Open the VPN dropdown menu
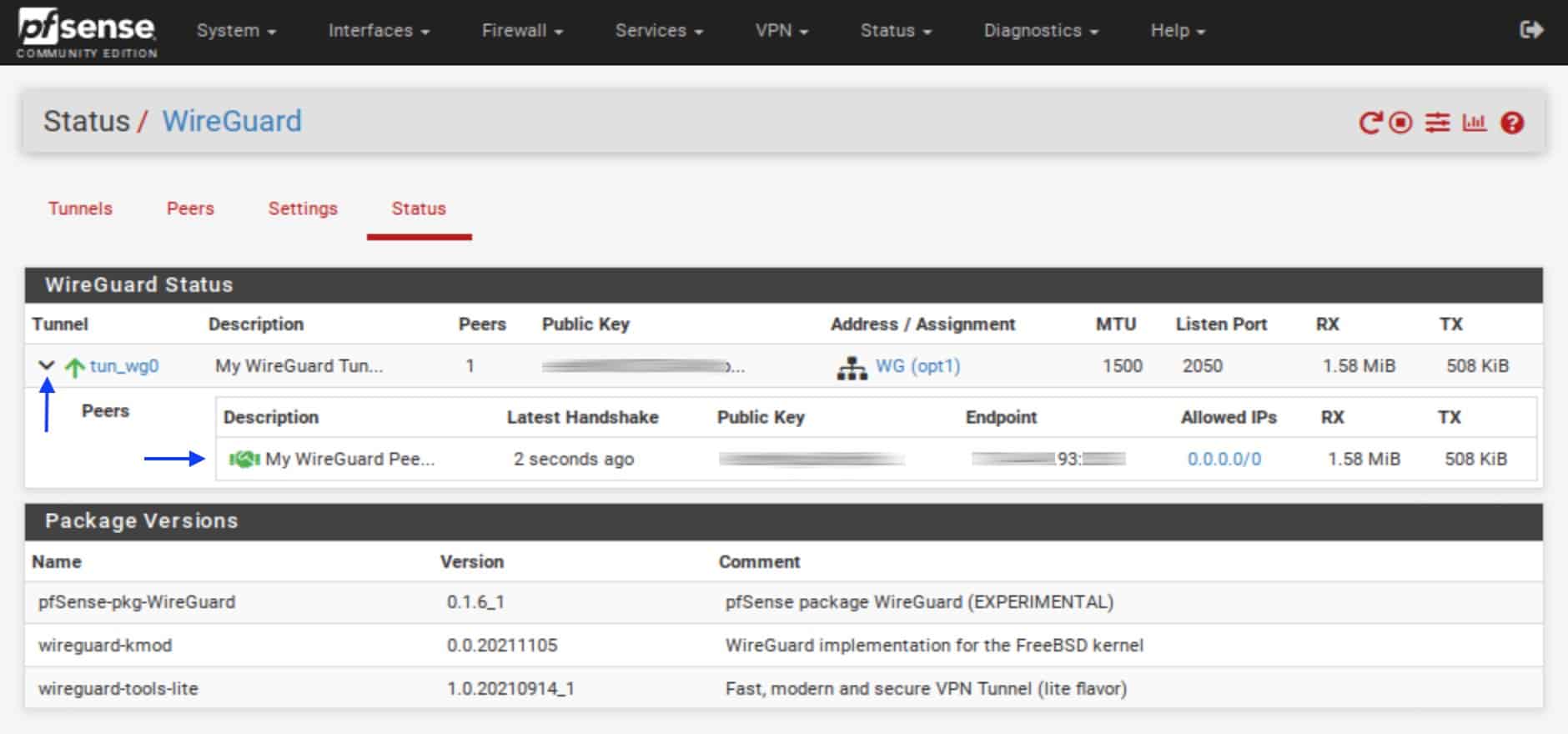 click(781, 31)
